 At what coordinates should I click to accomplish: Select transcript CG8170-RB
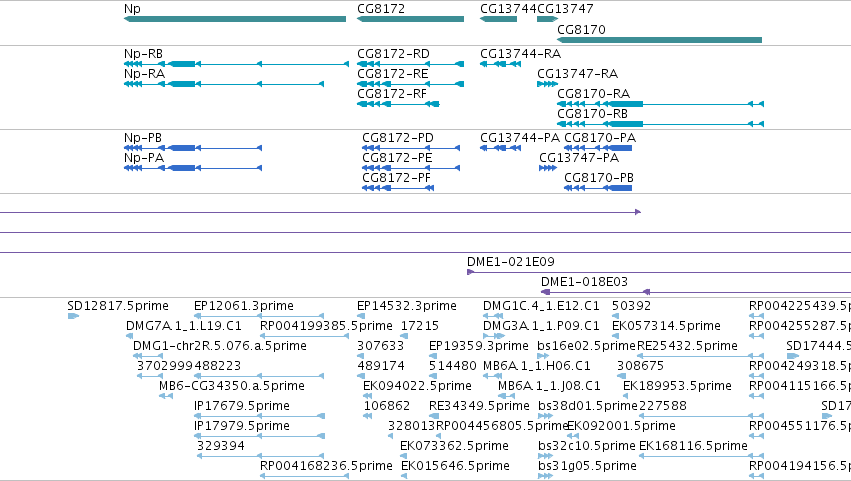[593, 114]
